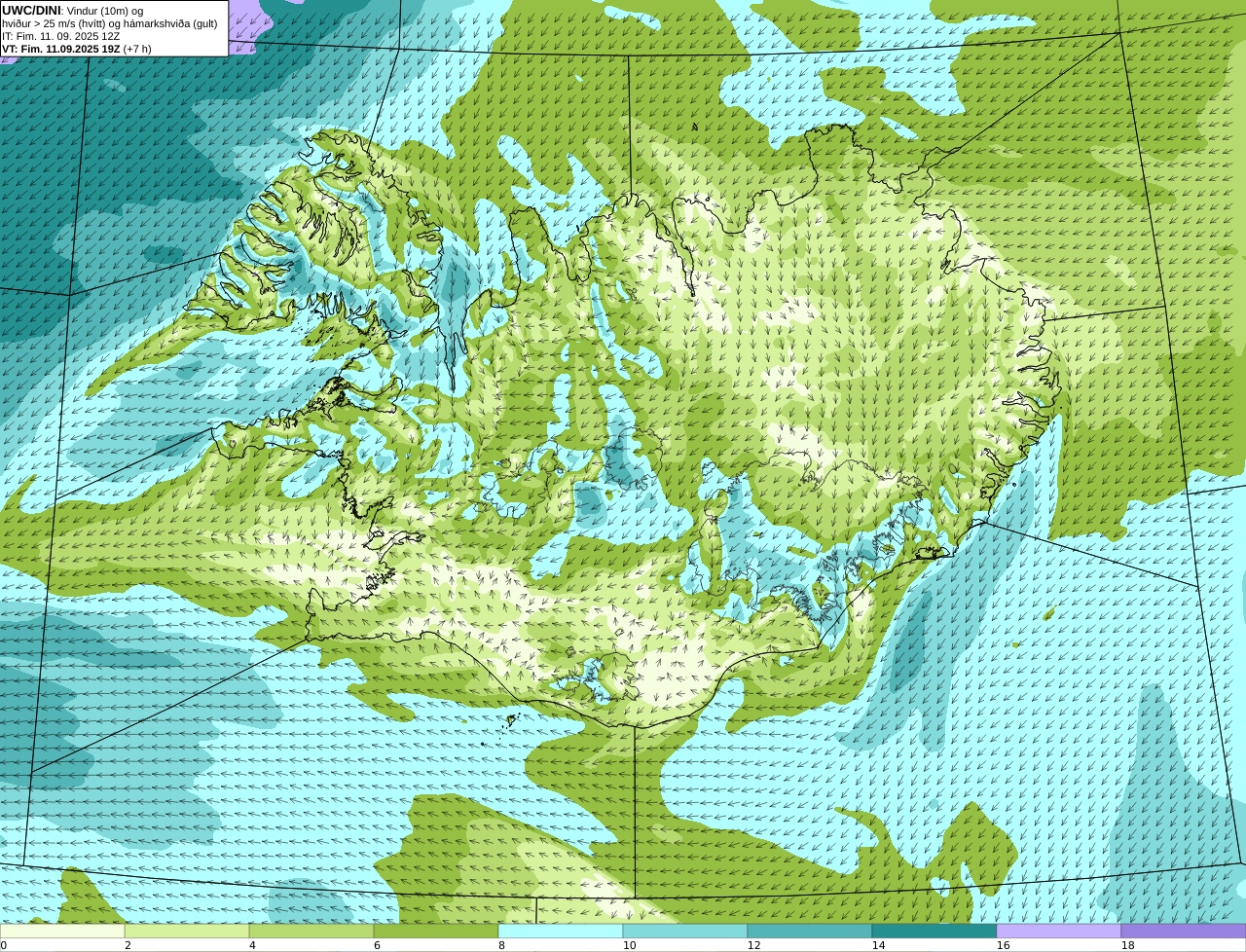The image size is (1246, 952).
Task: Click the 10–12 m/s turquoise legend swatch
Action: (x=685, y=931)
